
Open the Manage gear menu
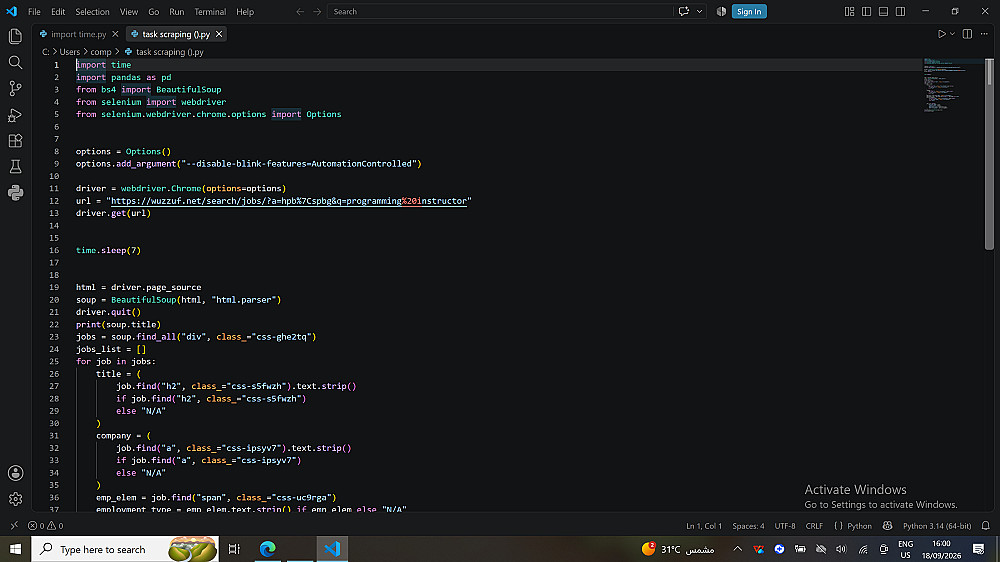(x=15, y=499)
